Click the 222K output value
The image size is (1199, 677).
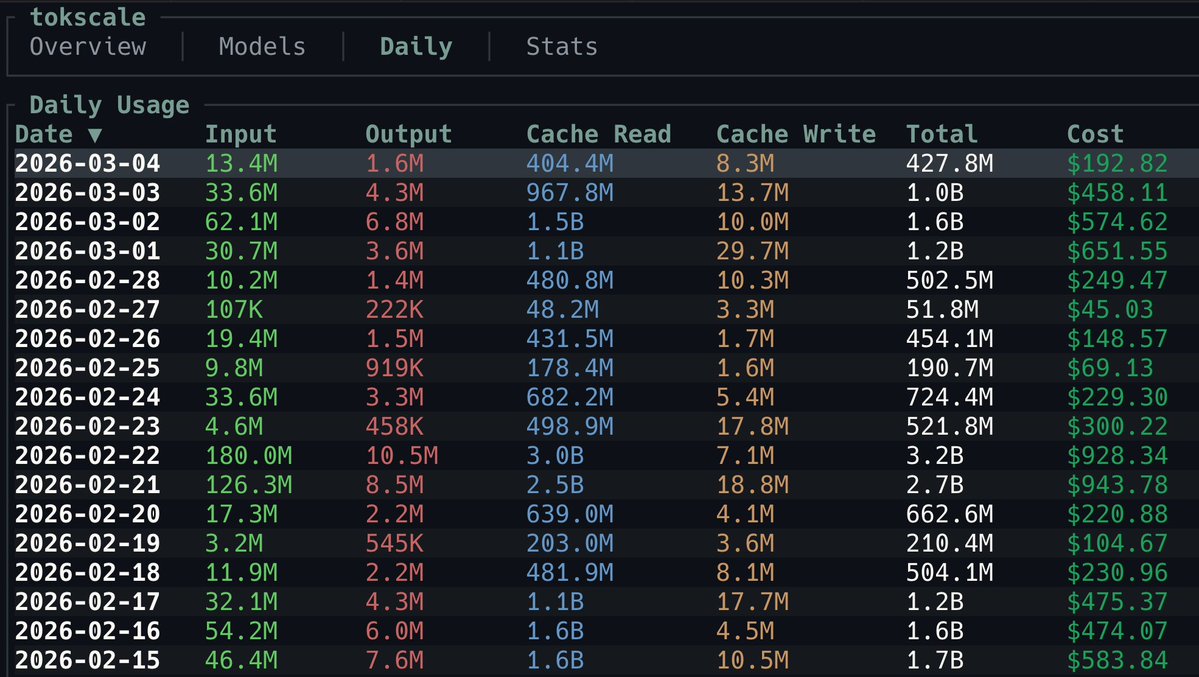395,310
